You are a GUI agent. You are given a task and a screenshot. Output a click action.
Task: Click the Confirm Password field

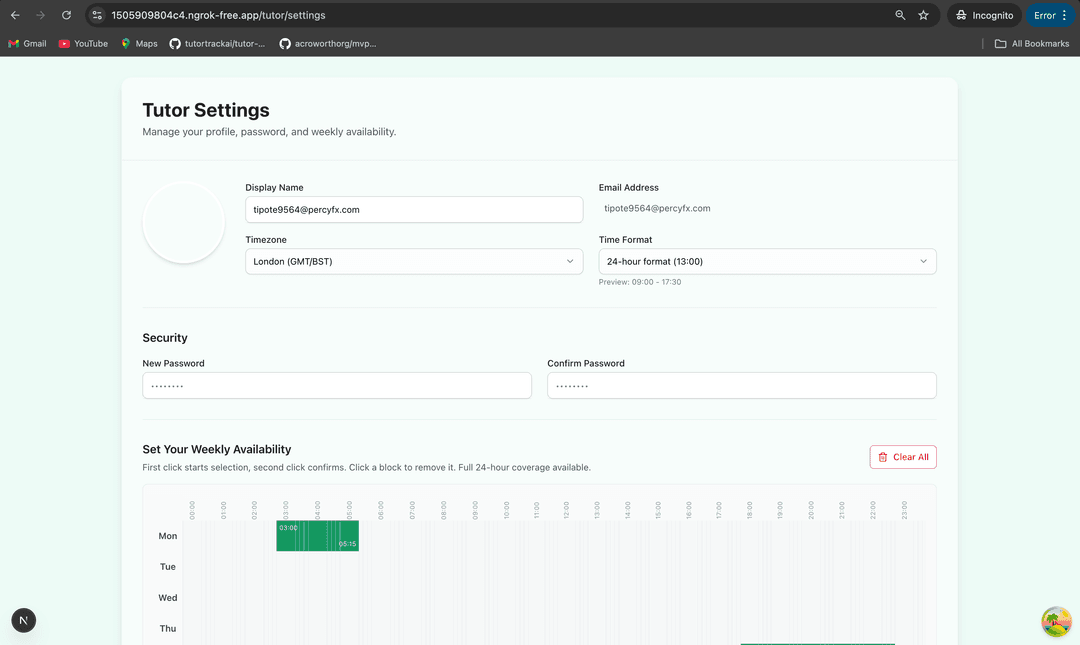pos(742,385)
